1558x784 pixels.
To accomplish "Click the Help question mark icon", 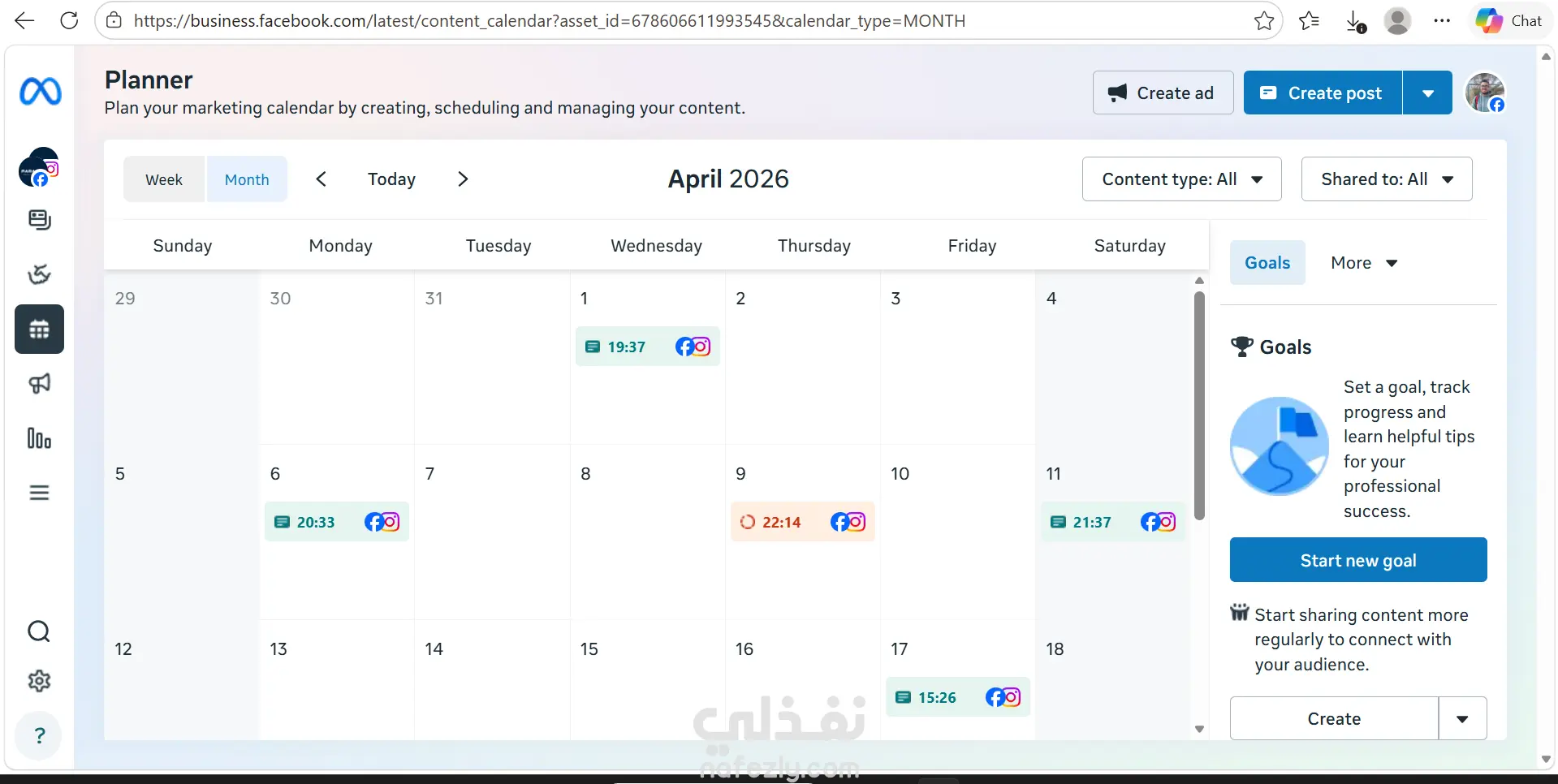I will tap(39, 735).
